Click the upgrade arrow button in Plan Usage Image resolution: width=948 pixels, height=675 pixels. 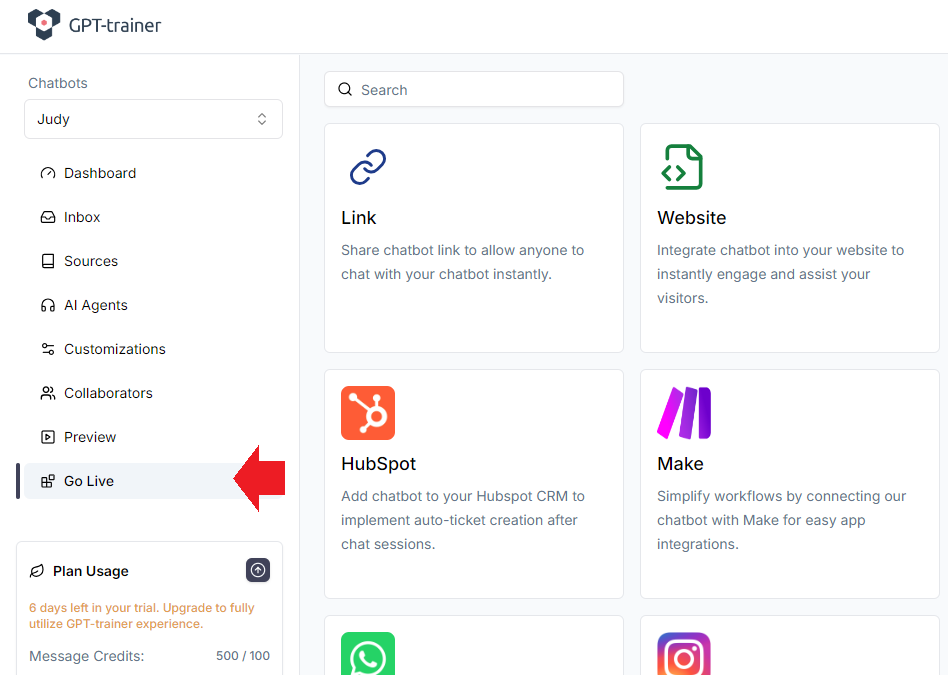258,570
